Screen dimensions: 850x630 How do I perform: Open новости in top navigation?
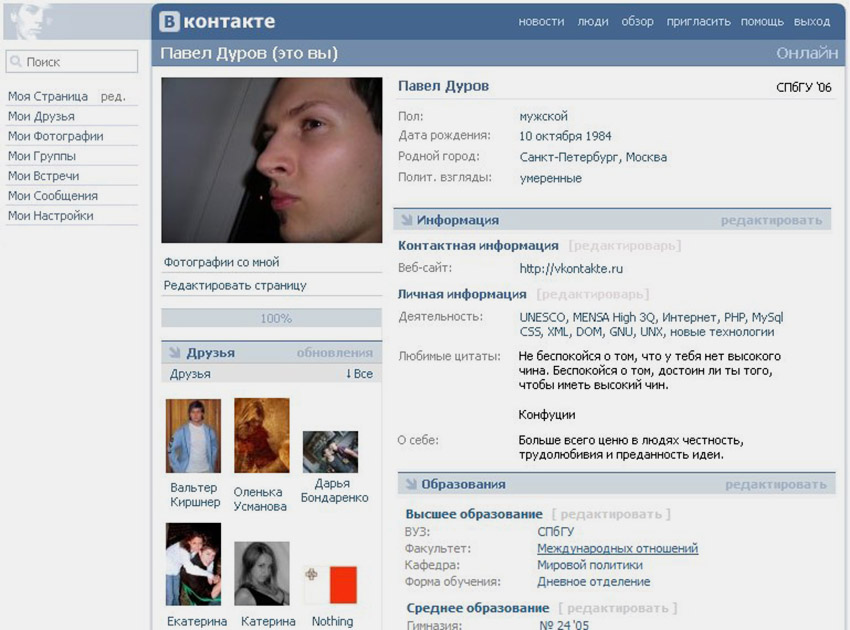coord(541,22)
